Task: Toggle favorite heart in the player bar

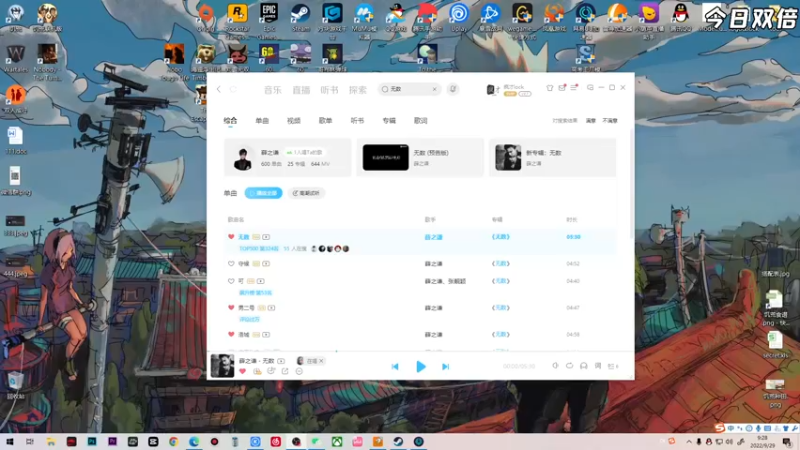Action: point(242,371)
